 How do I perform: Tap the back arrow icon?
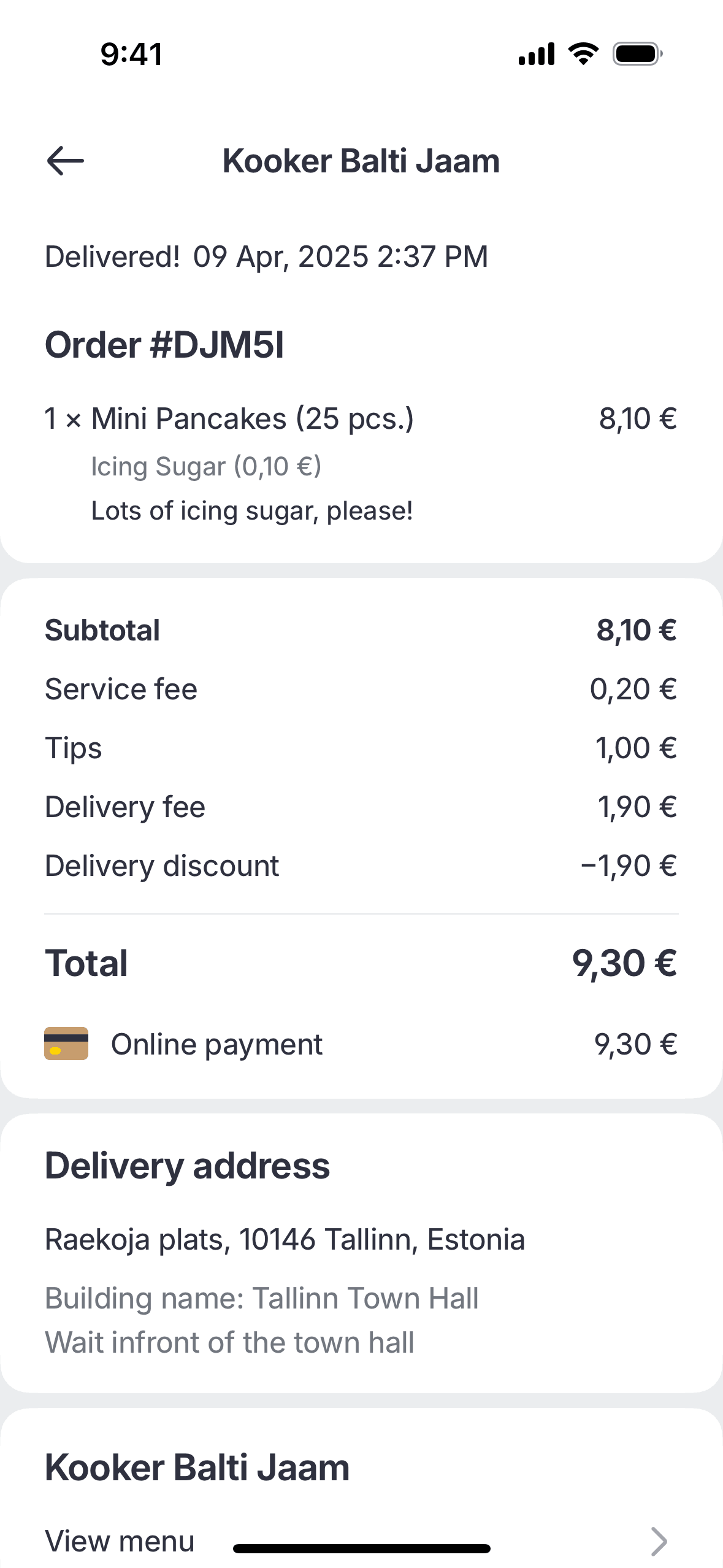click(65, 161)
